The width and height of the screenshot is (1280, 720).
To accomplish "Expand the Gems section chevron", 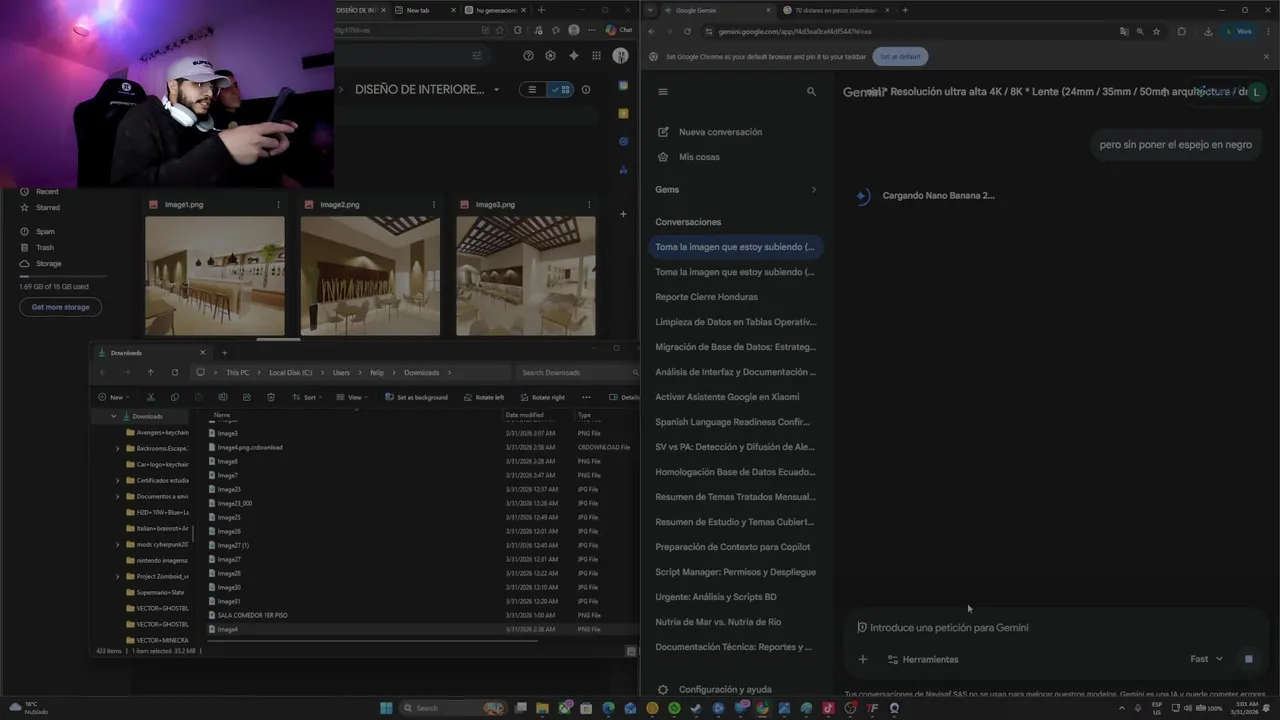I will 813,189.
